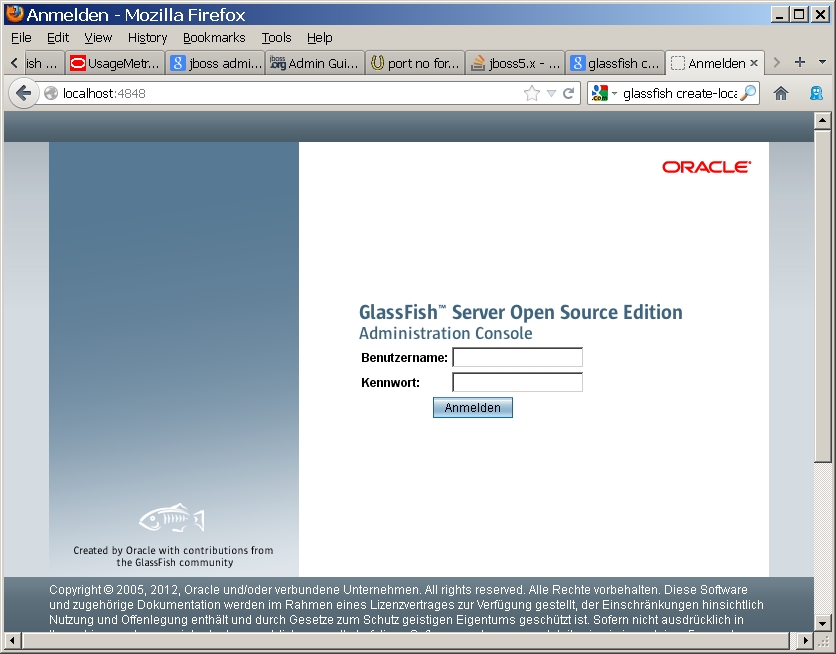The width and height of the screenshot is (836, 654).
Task: Show the URL history dropdown arrow
Action: [551, 94]
